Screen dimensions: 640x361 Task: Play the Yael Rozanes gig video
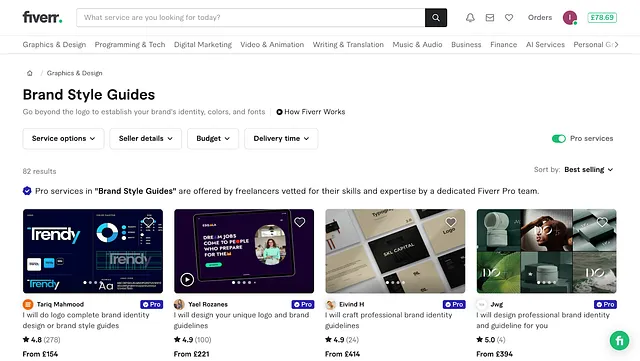point(187,279)
